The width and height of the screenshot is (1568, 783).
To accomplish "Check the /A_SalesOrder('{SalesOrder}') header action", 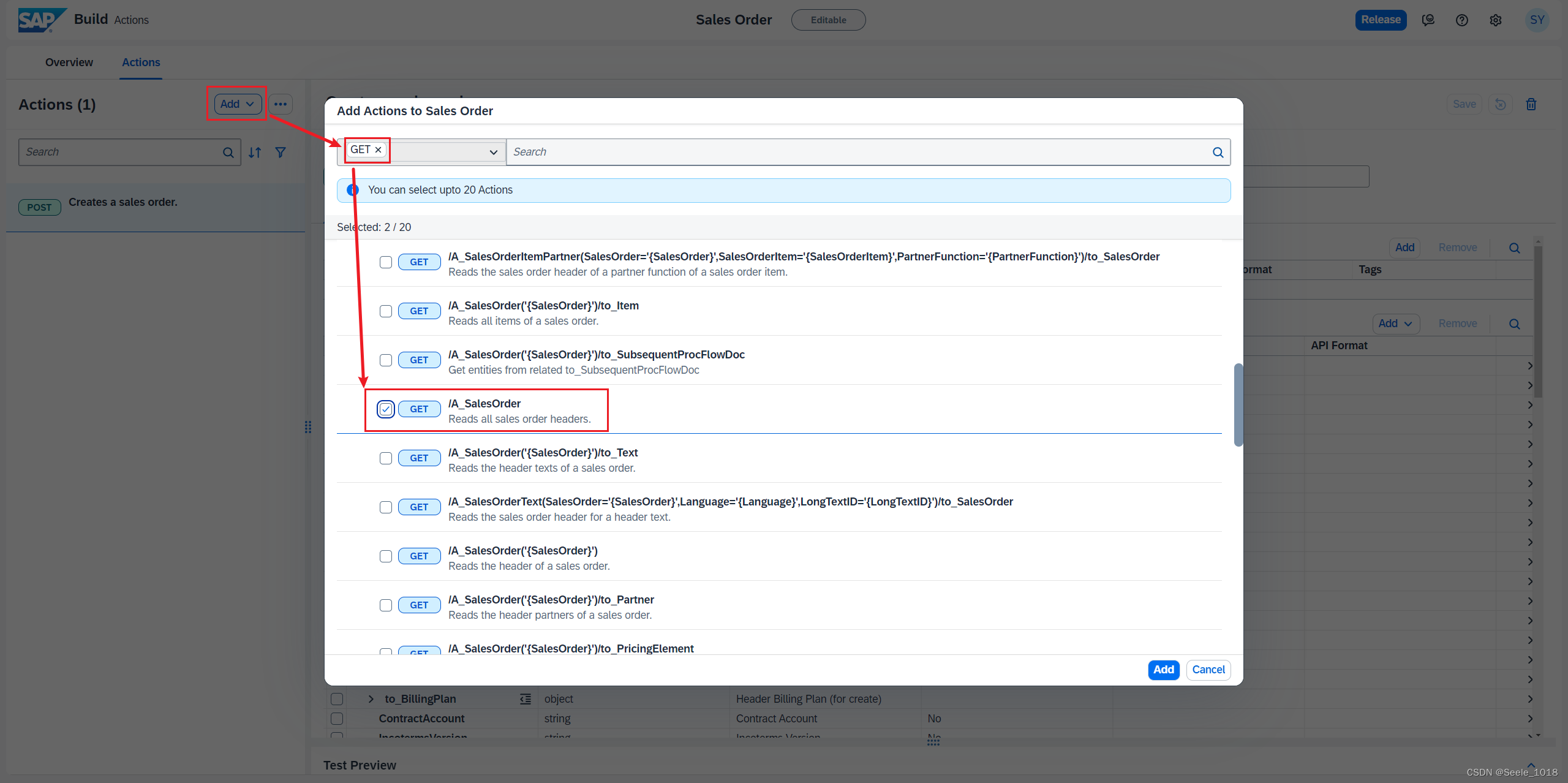I will [x=386, y=556].
